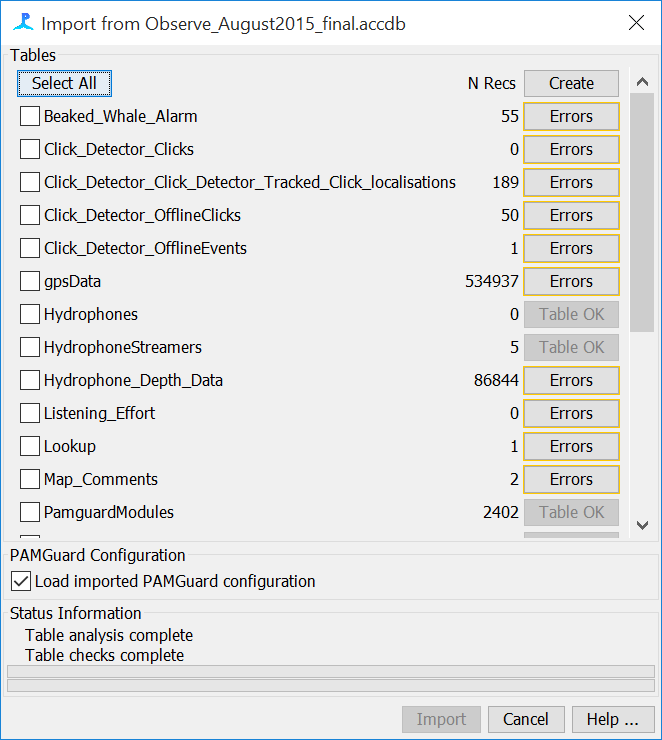View Errors for gpsData table
Viewport: 662px width, 740px height.
[571, 282]
